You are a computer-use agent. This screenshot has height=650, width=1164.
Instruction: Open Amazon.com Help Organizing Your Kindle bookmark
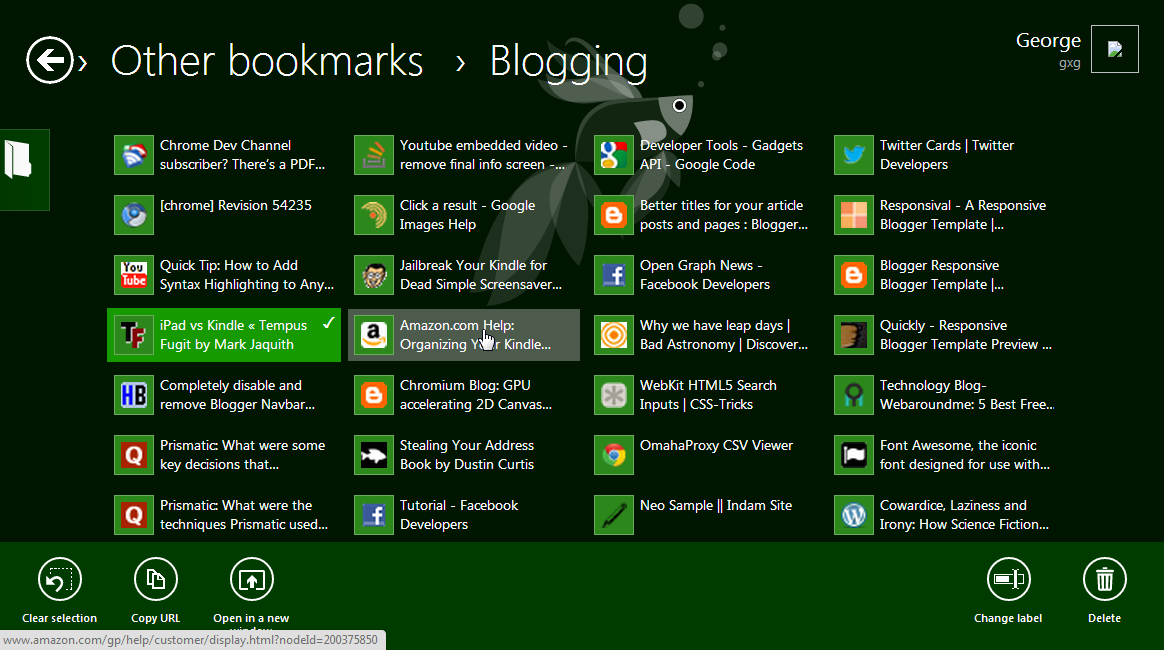click(464, 335)
